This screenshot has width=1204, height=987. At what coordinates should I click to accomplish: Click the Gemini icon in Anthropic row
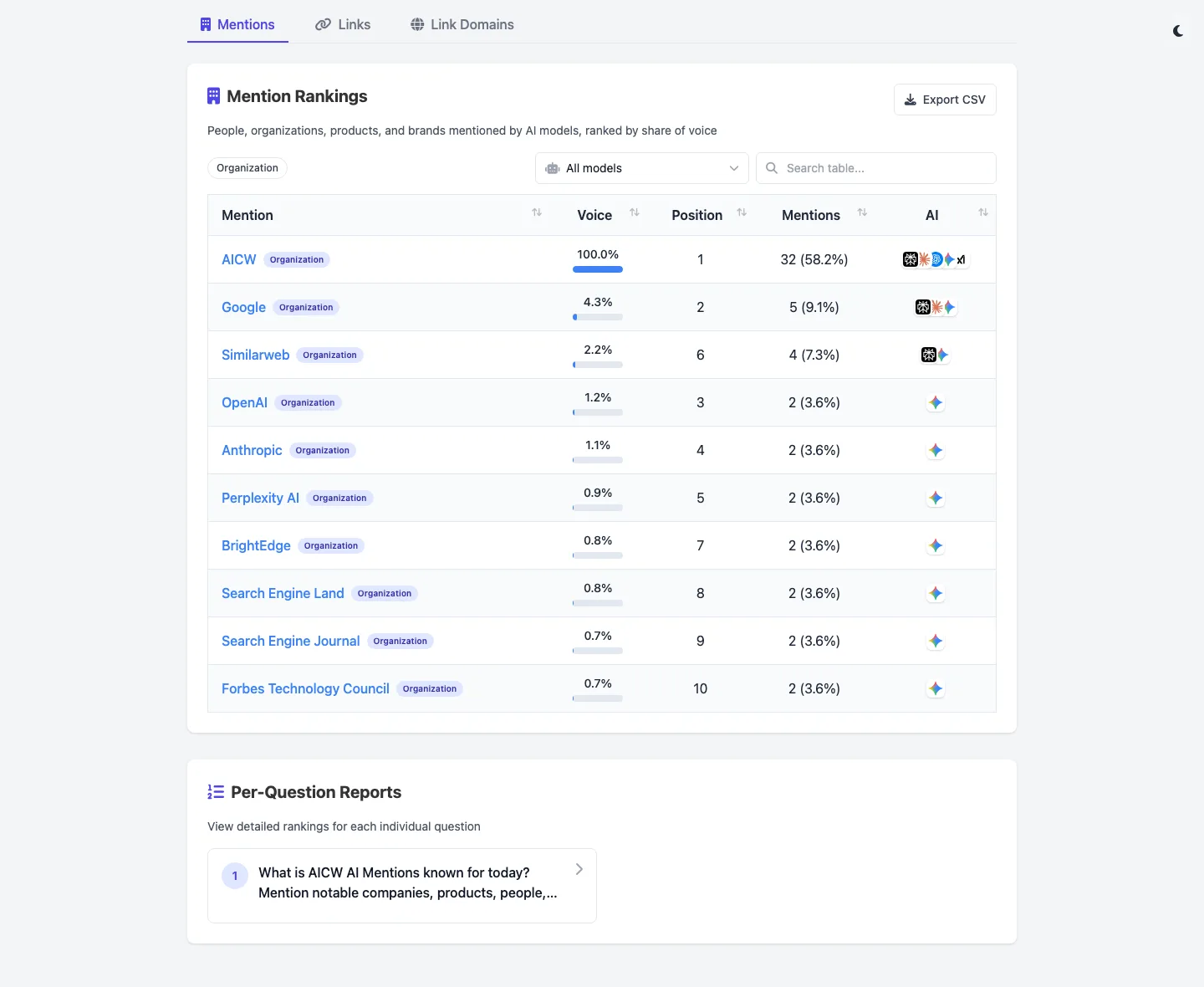936,450
